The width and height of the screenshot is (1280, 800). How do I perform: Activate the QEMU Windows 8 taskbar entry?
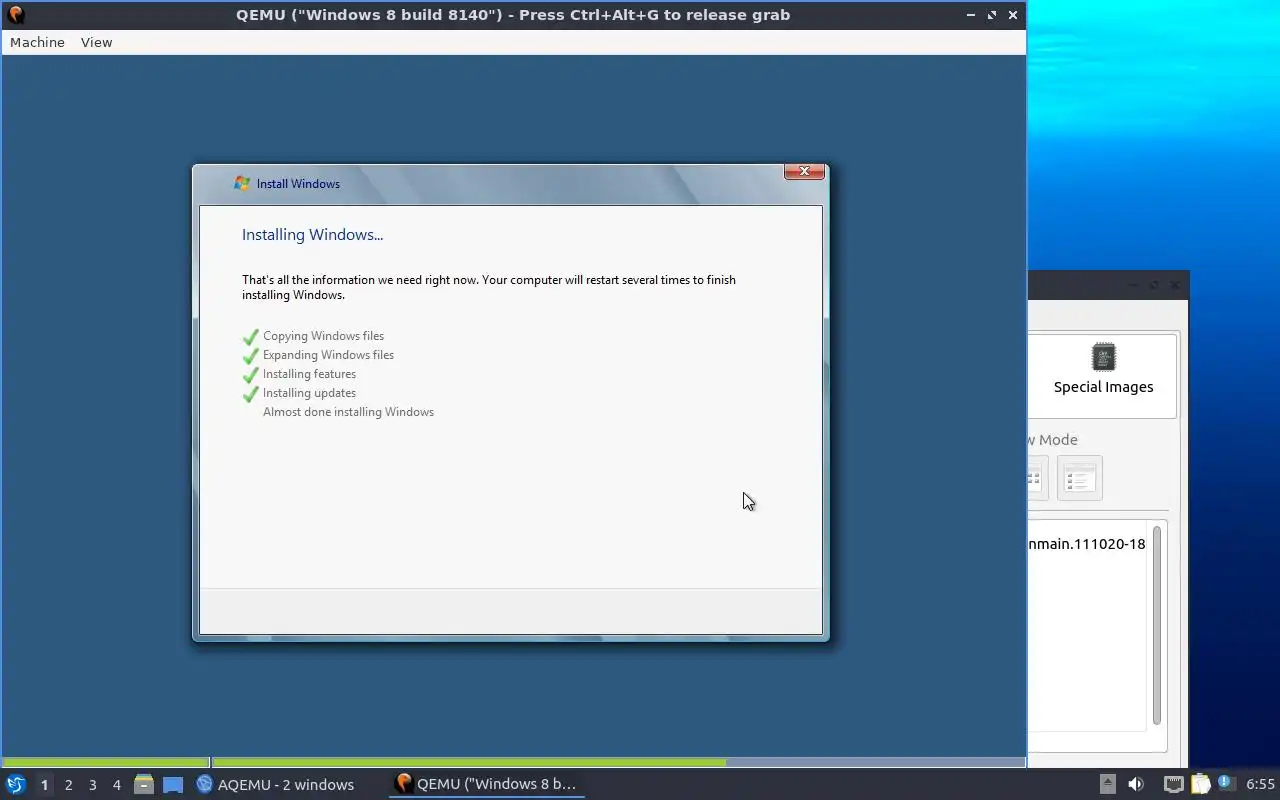click(x=486, y=784)
